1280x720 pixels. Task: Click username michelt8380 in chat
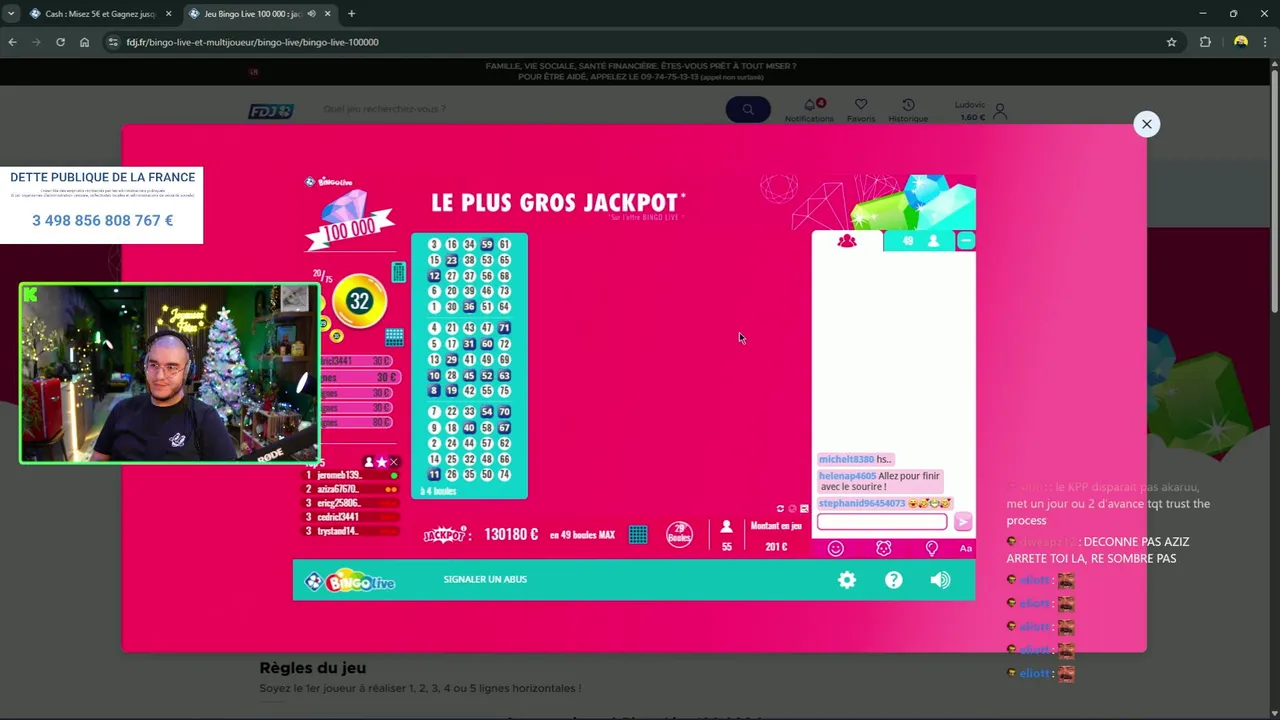[846, 459]
